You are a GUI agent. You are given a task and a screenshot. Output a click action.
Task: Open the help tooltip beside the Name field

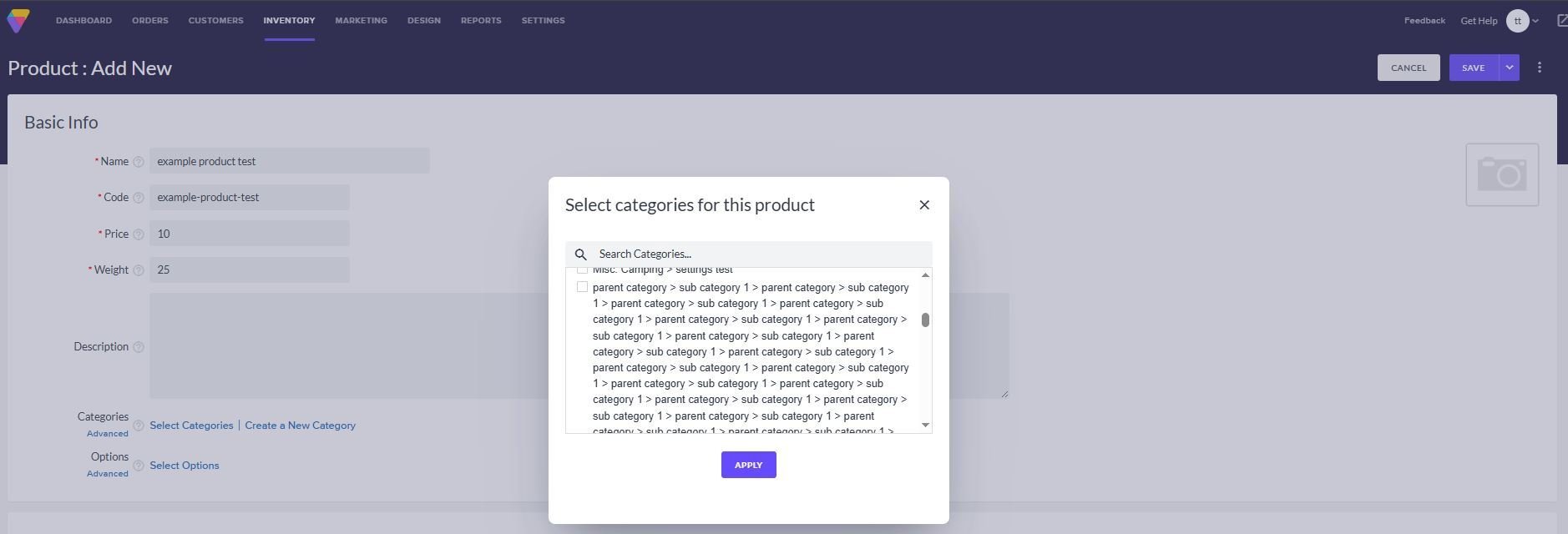click(139, 161)
